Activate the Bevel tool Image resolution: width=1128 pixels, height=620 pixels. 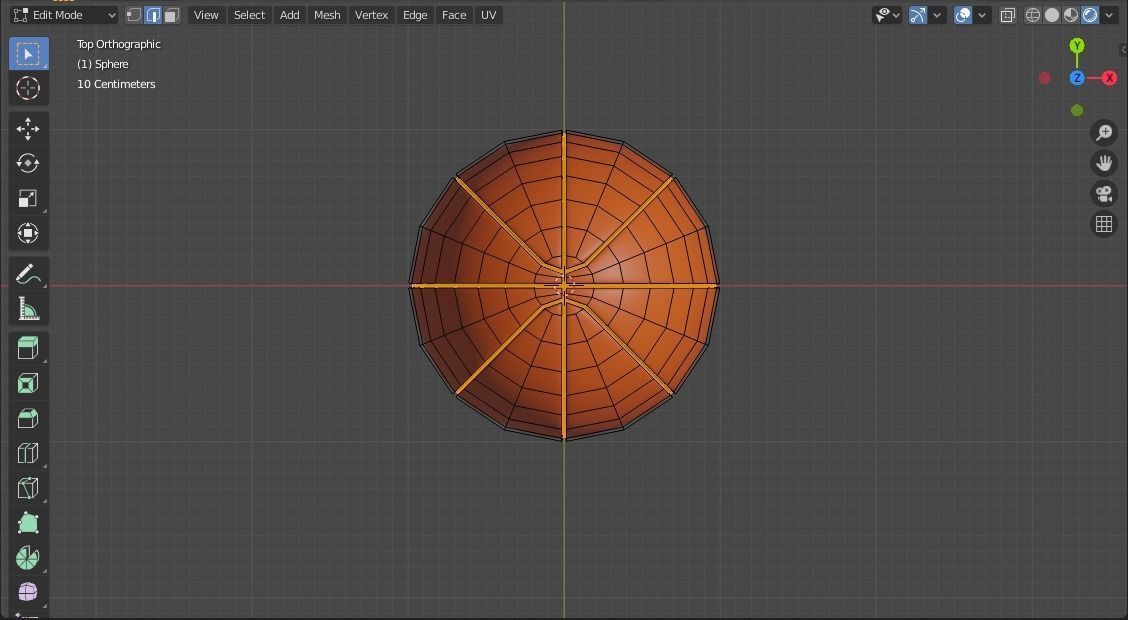(x=28, y=418)
